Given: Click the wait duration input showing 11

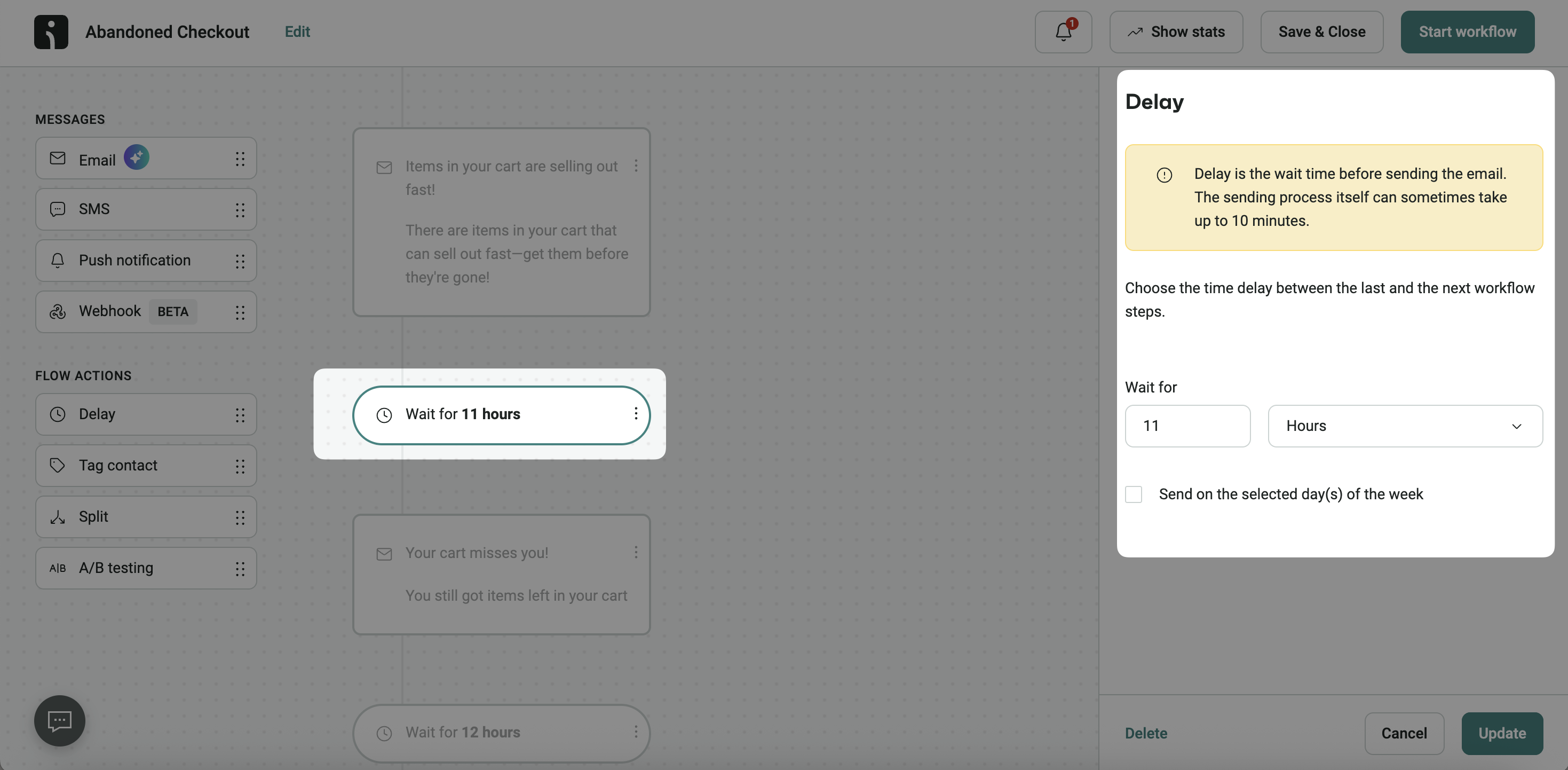Looking at the screenshot, I should 1187,425.
